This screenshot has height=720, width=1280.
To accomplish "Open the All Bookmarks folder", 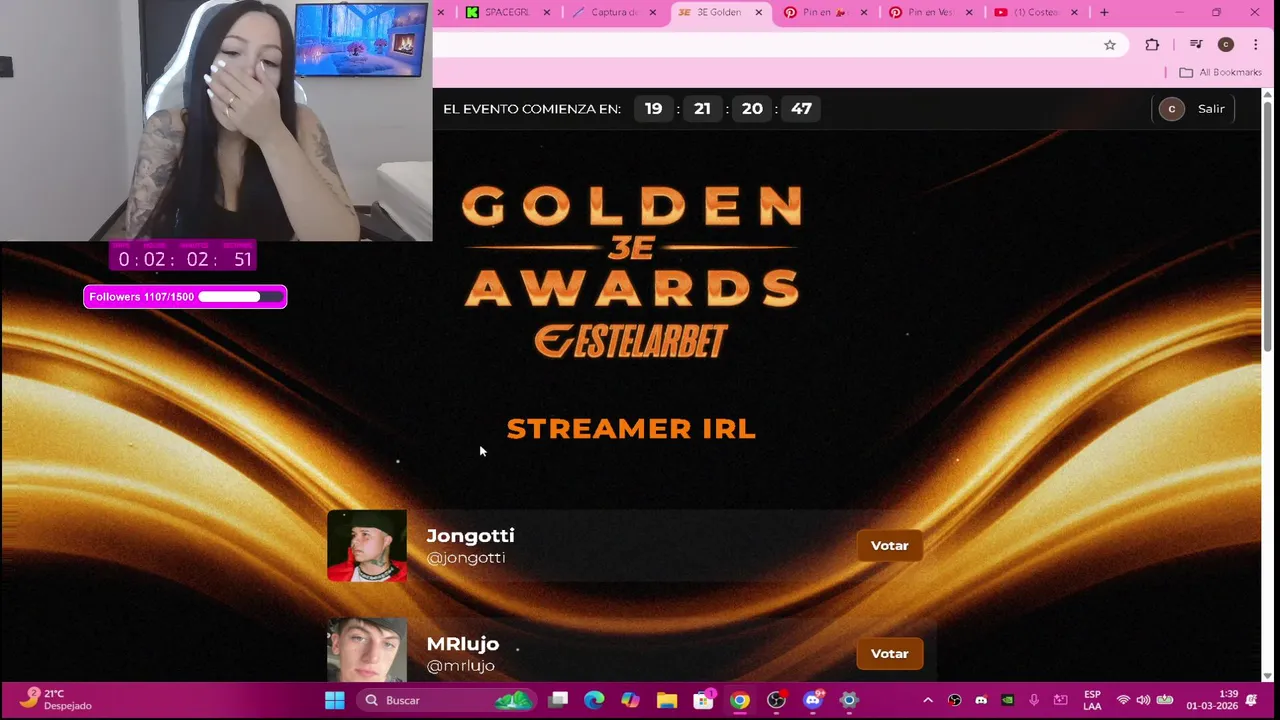I will 1220,72.
